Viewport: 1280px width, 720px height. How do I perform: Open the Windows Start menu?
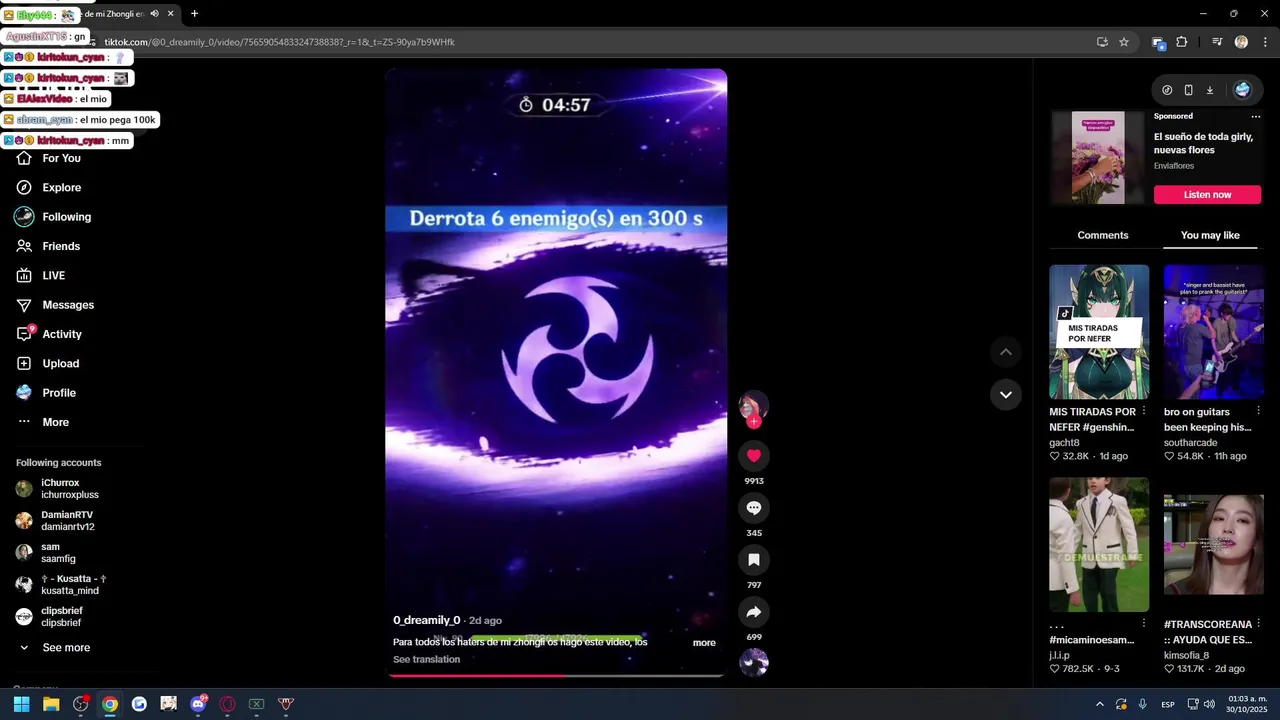click(21, 704)
